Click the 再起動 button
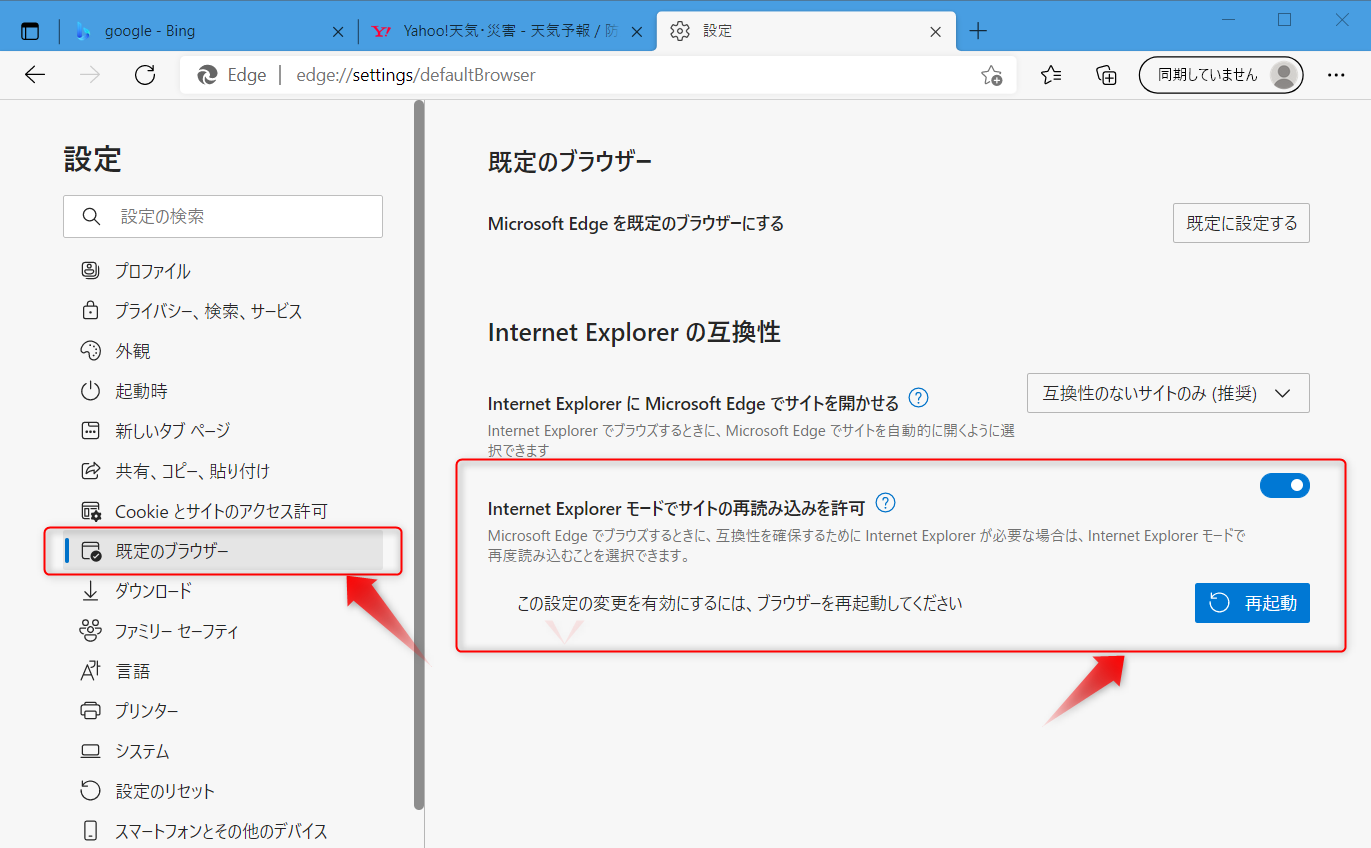 1252,603
